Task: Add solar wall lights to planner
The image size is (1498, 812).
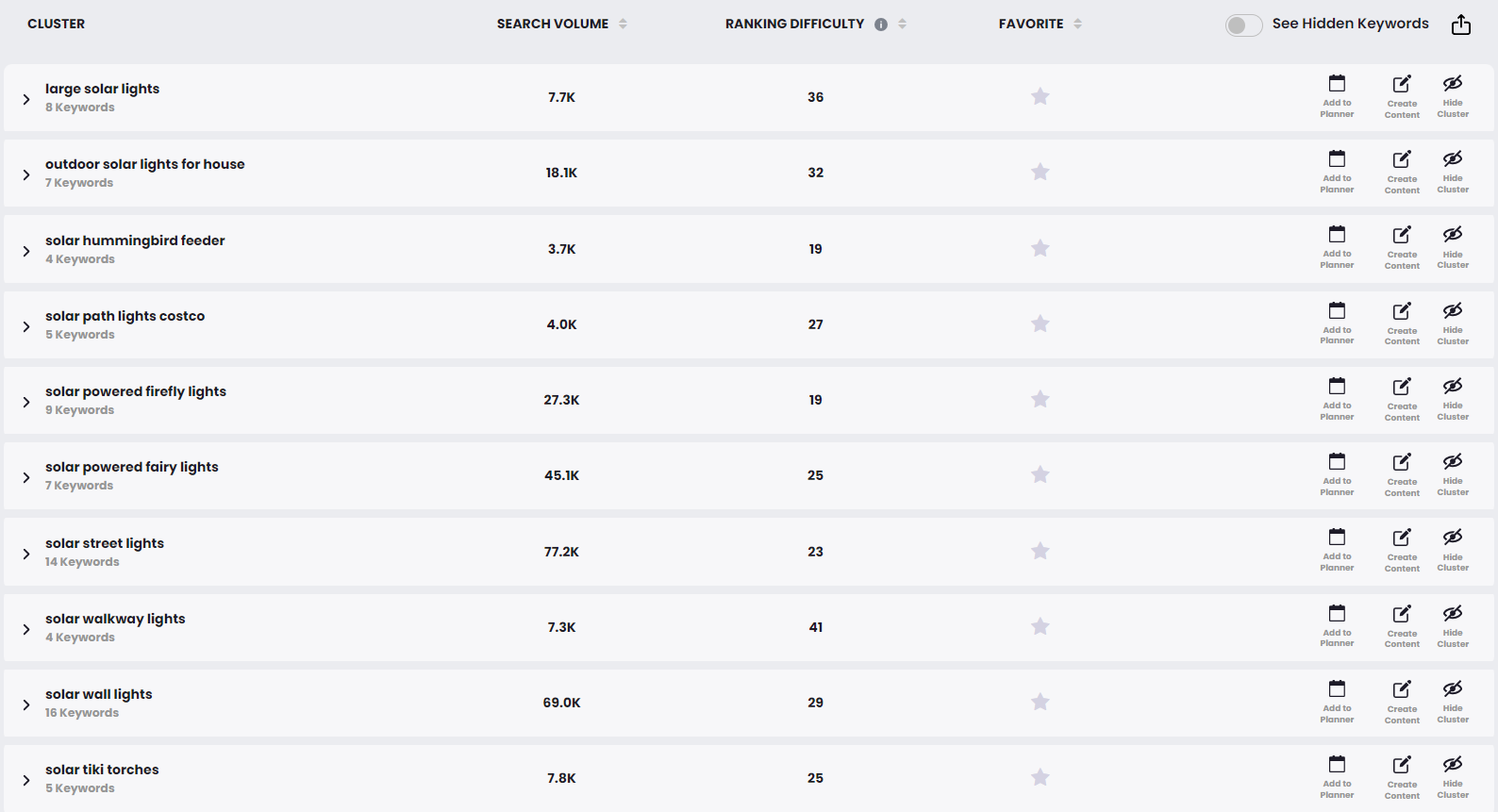Action: coord(1337,701)
